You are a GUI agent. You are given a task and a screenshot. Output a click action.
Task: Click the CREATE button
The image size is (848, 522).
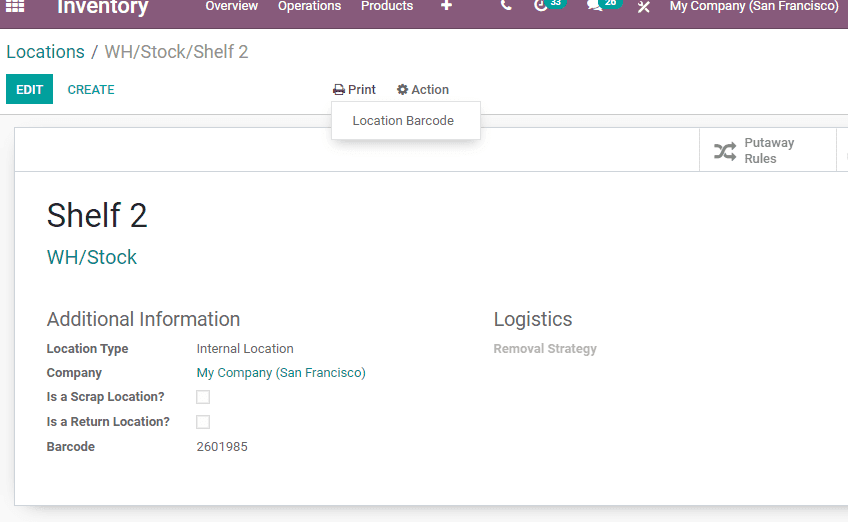(x=91, y=90)
